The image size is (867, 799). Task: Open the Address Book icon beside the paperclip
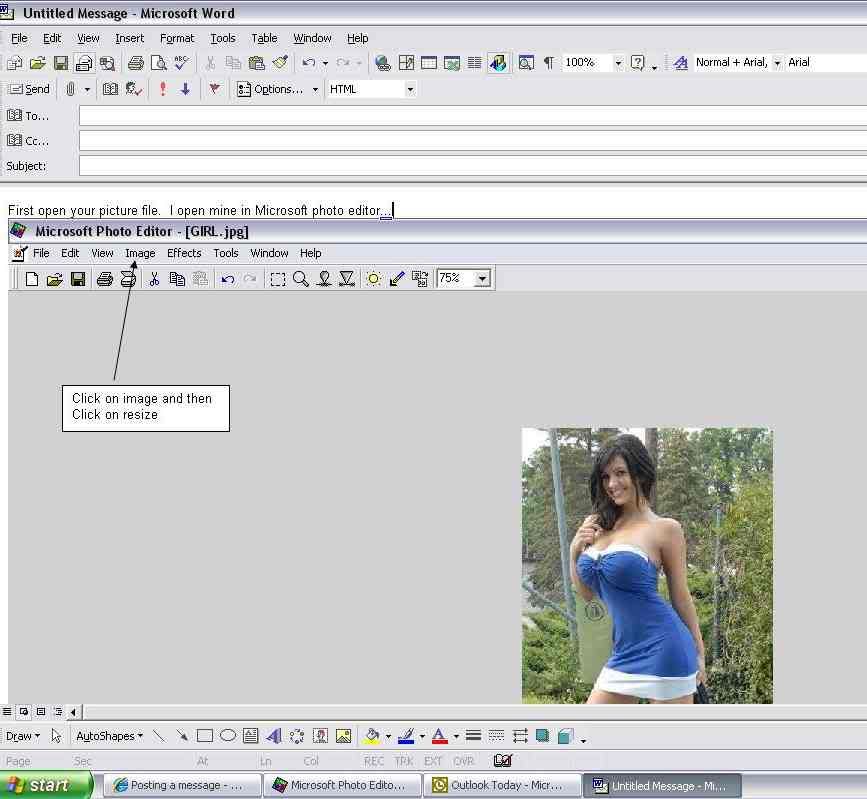(110, 89)
